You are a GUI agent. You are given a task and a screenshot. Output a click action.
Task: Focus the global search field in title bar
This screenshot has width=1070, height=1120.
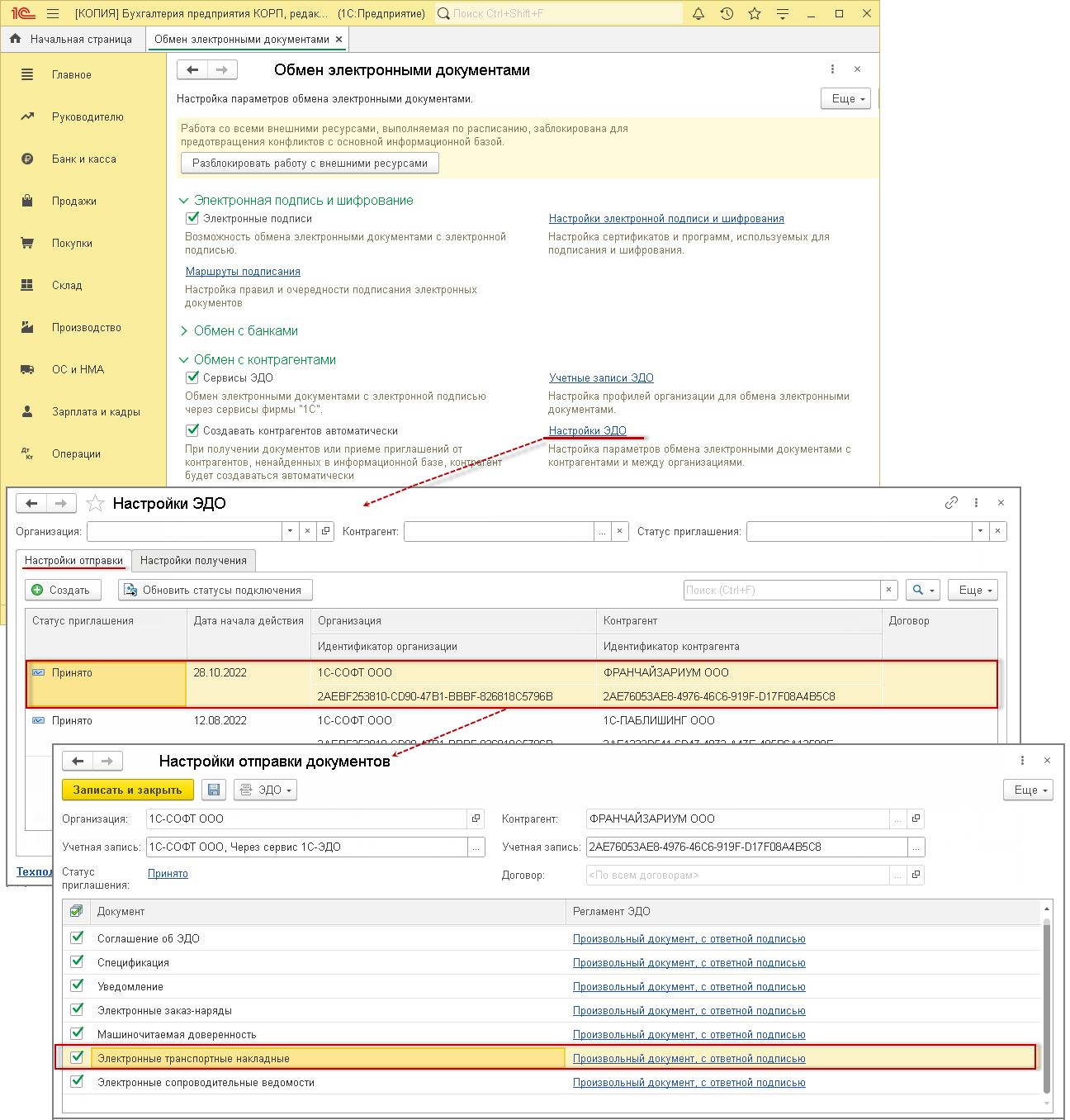559,14
